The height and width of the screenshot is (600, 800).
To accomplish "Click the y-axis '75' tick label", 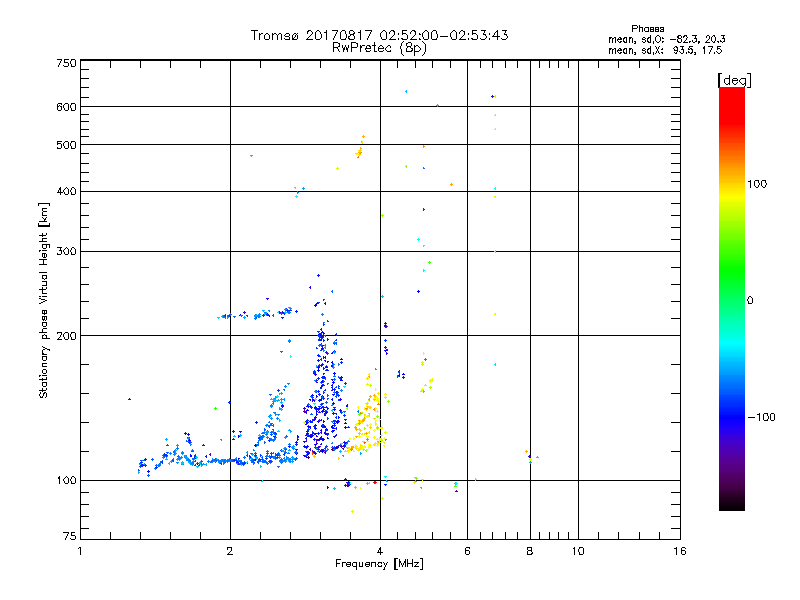I will click(70, 536).
